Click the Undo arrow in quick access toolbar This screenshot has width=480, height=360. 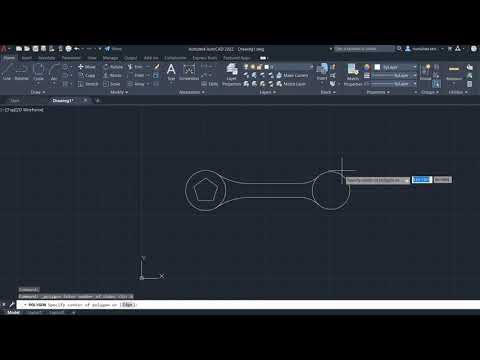[76, 49]
